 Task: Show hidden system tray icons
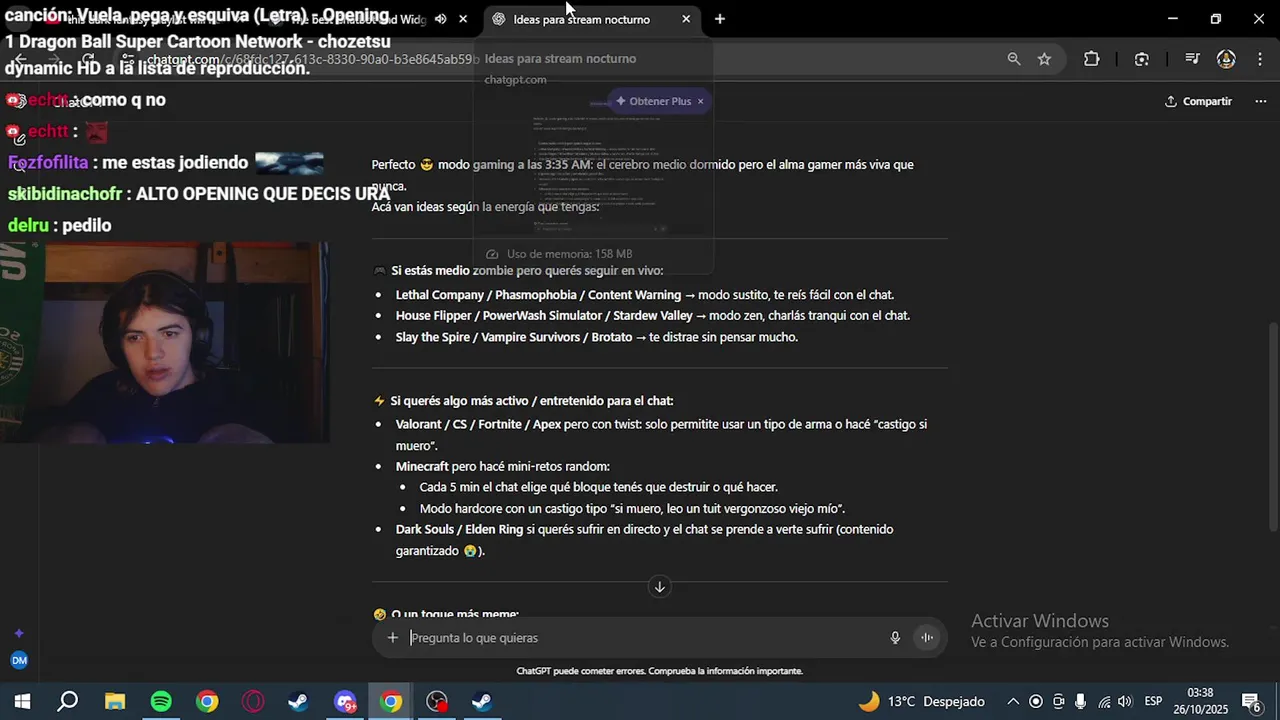(x=1013, y=701)
